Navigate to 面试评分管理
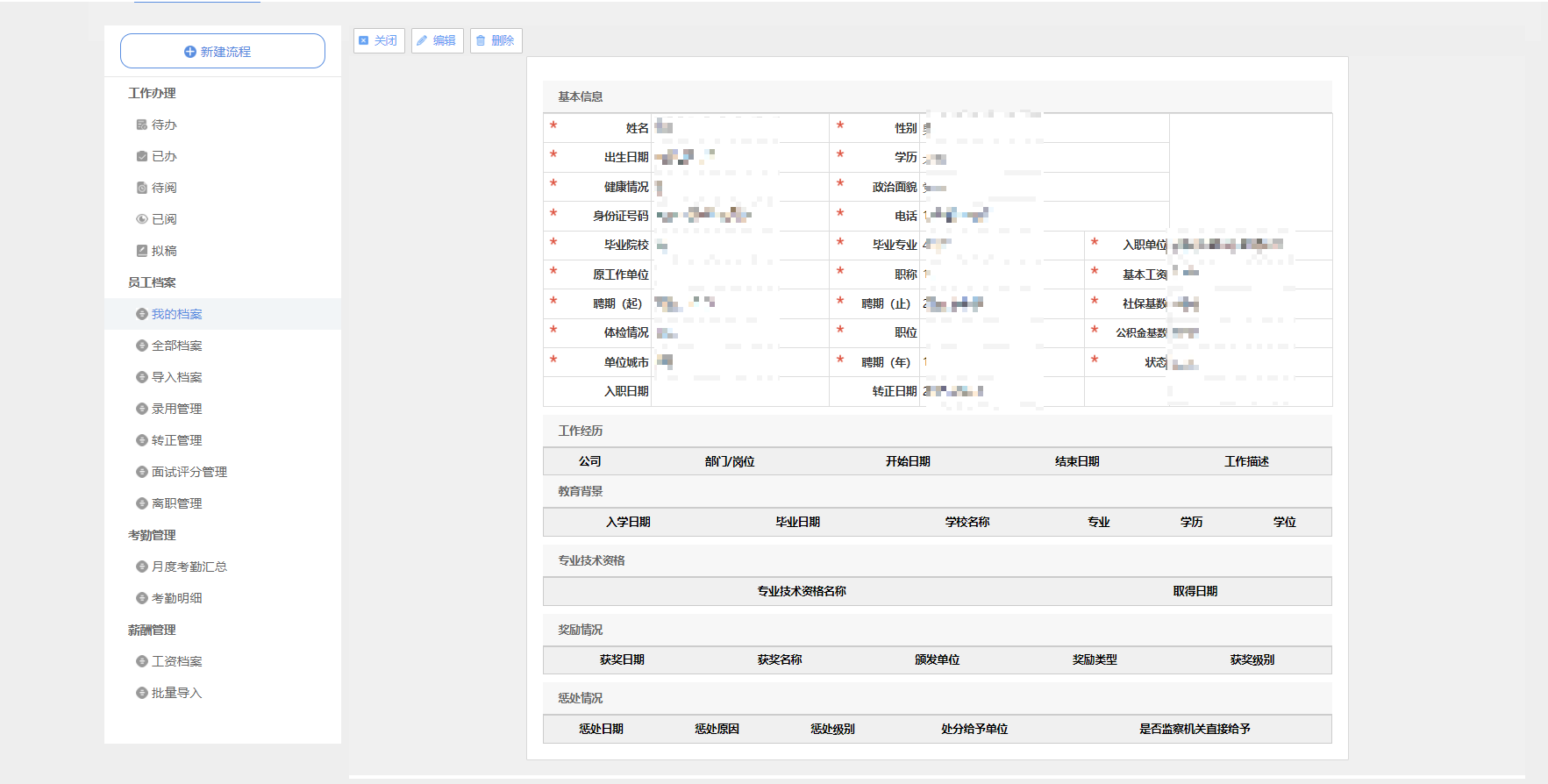 (189, 472)
